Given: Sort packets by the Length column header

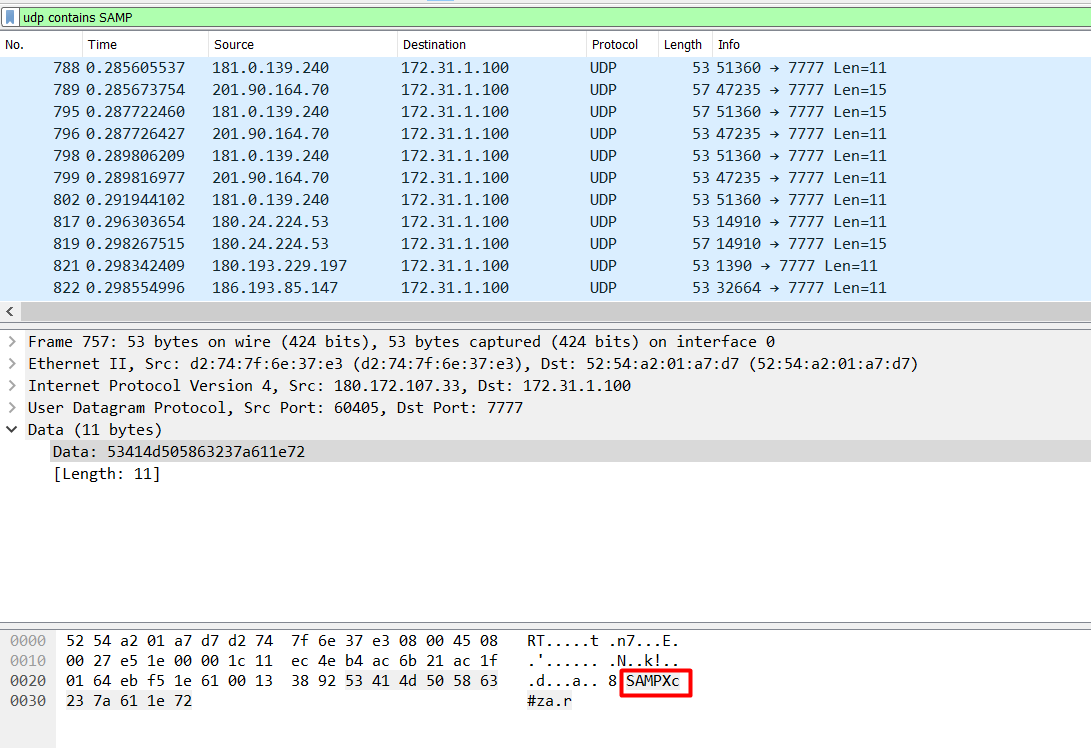Looking at the screenshot, I should 685,45.
